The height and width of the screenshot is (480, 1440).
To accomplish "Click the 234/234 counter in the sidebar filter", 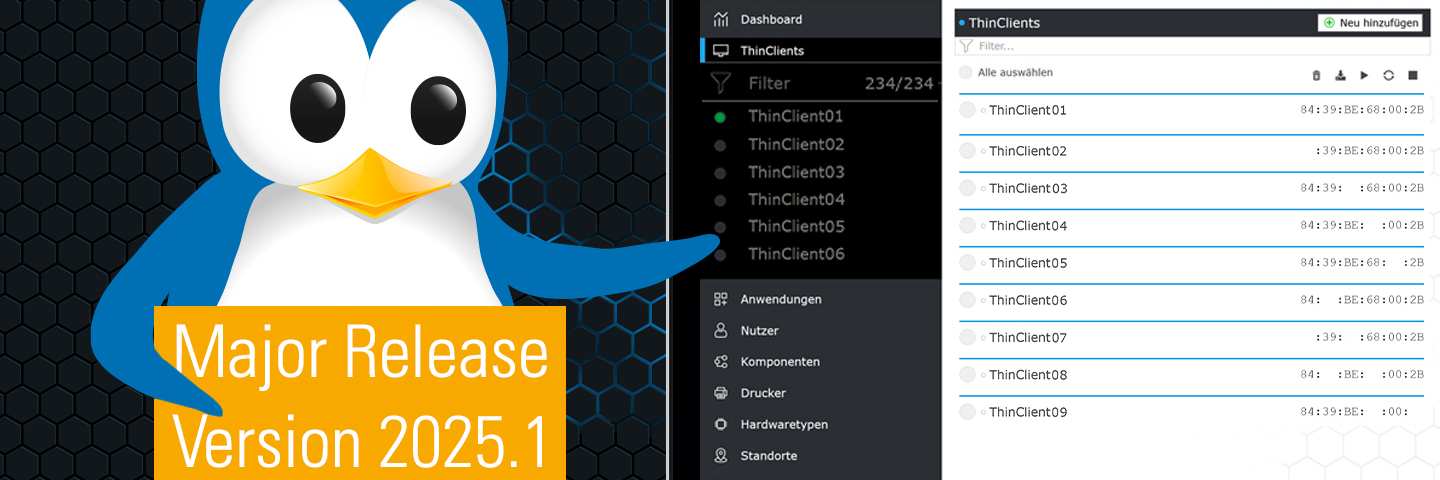I will tap(898, 83).
